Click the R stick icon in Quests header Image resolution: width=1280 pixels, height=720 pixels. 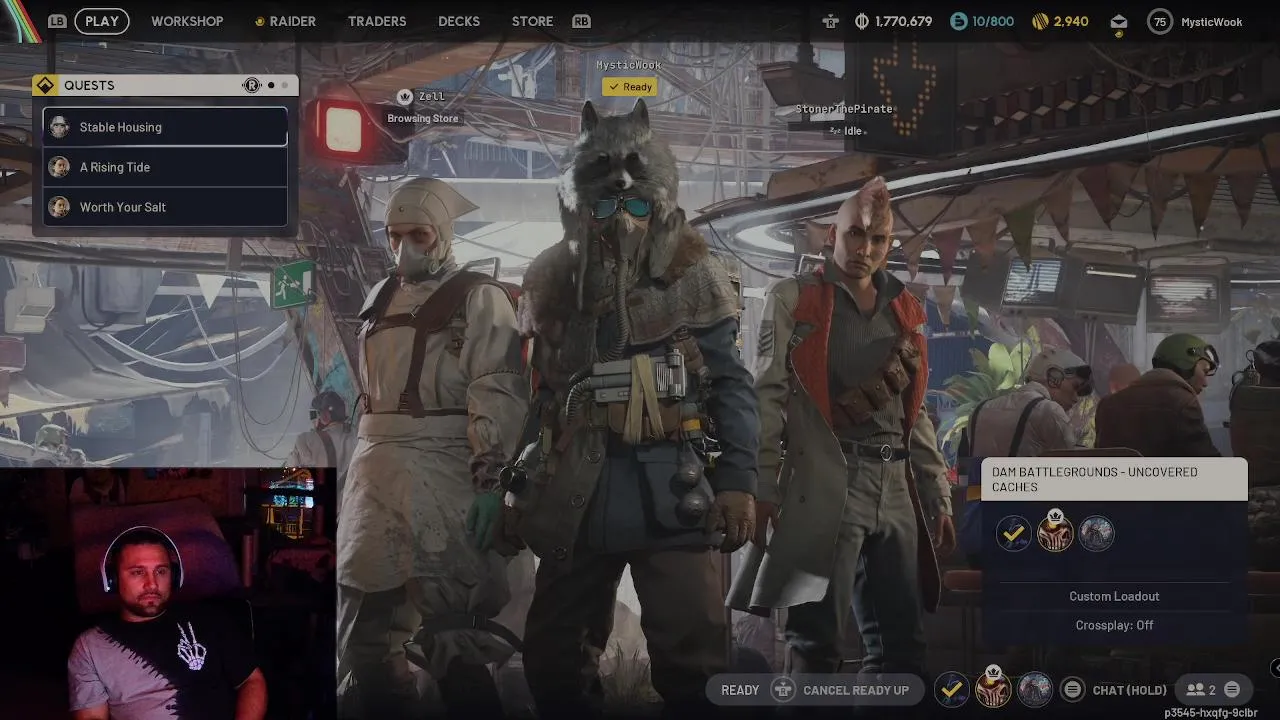252,85
